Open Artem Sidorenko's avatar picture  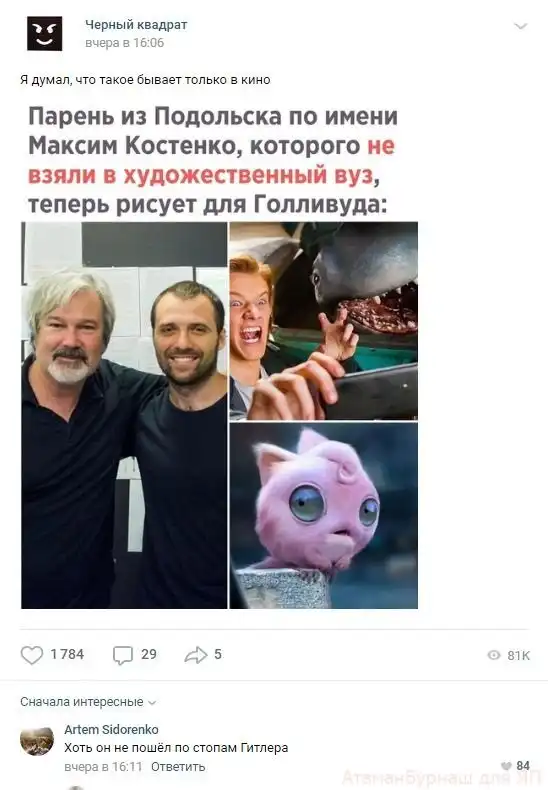[37, 741]
